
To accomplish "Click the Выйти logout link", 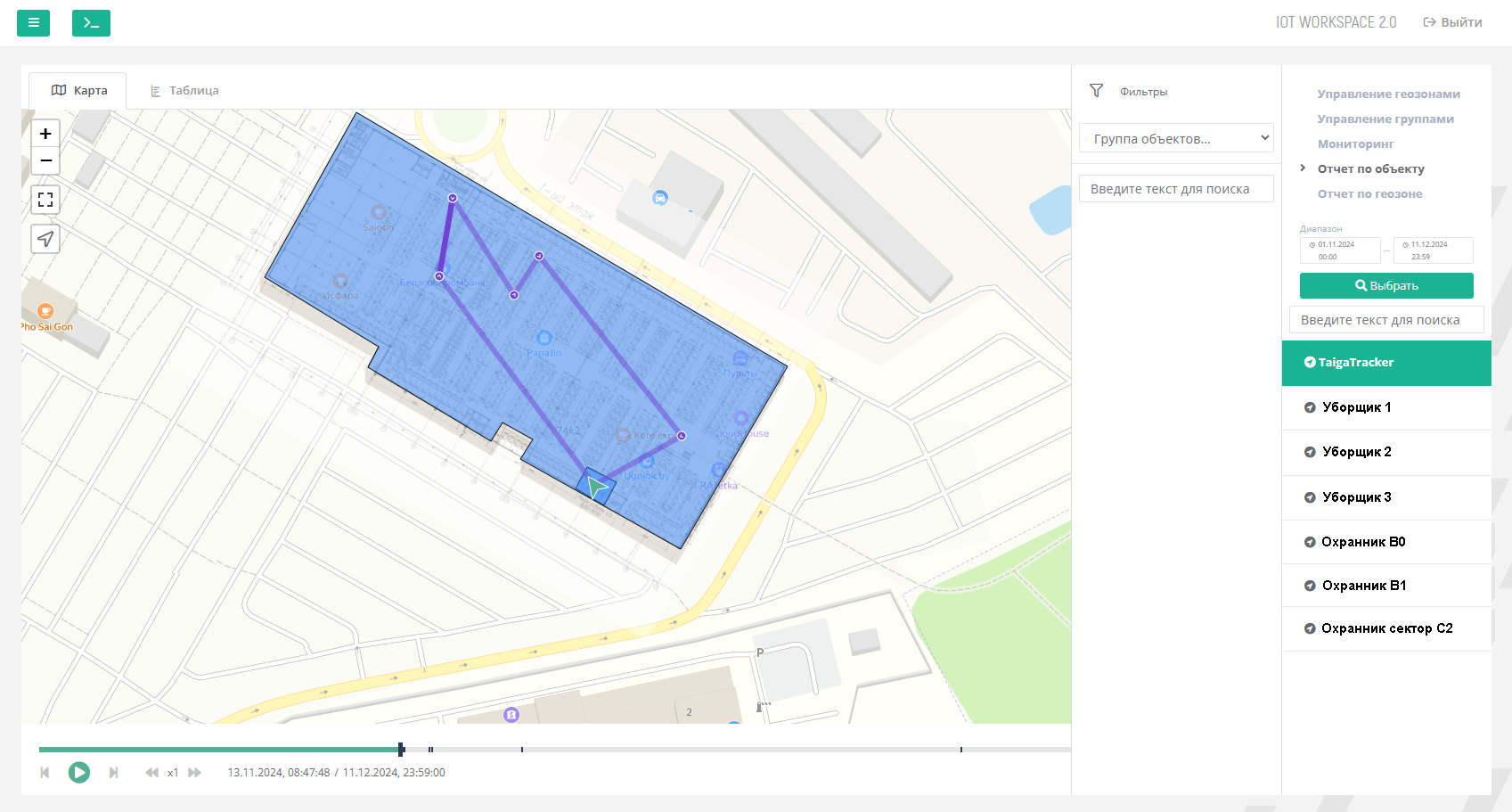I will (x=1452, y=22).
